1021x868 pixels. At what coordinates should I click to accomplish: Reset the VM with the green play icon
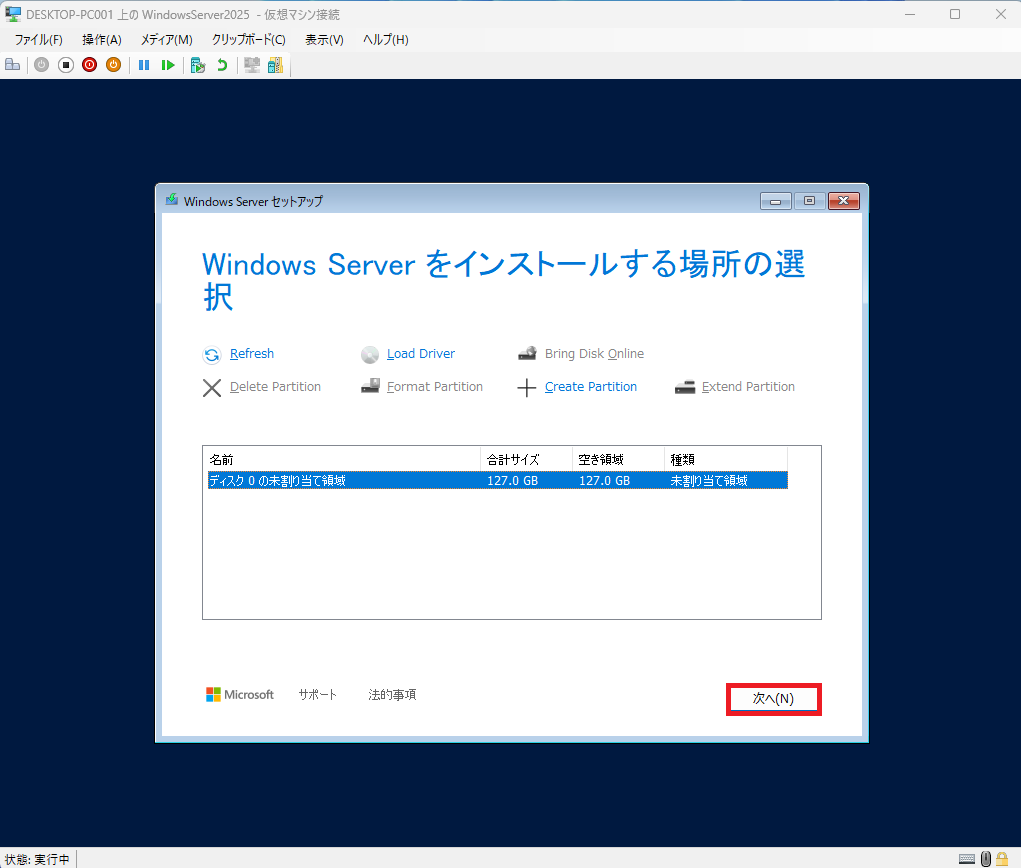[168, 65]
